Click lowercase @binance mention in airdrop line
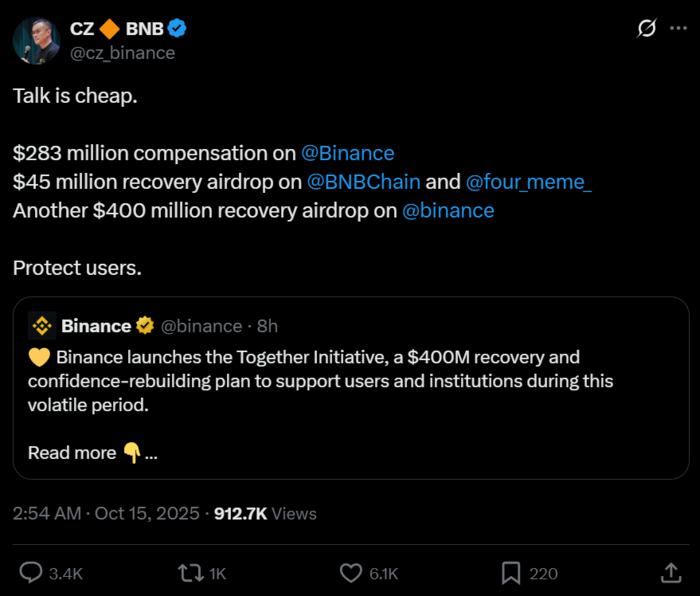 point(447,211)
